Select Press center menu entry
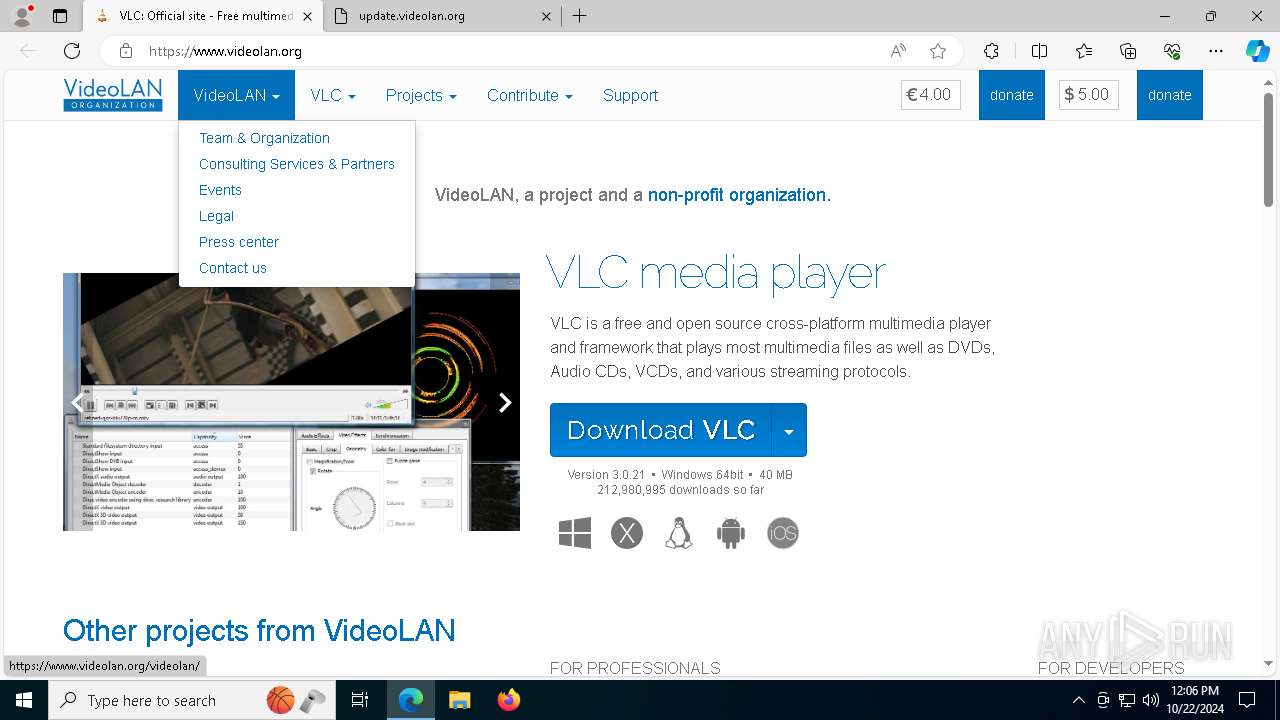This screenshot has height=720, width=1280. (x=239, y=242)
